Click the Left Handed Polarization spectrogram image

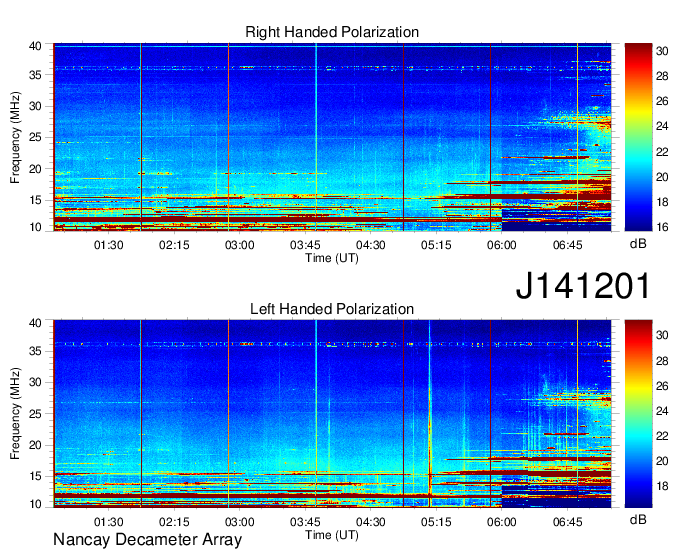(332, 414)
